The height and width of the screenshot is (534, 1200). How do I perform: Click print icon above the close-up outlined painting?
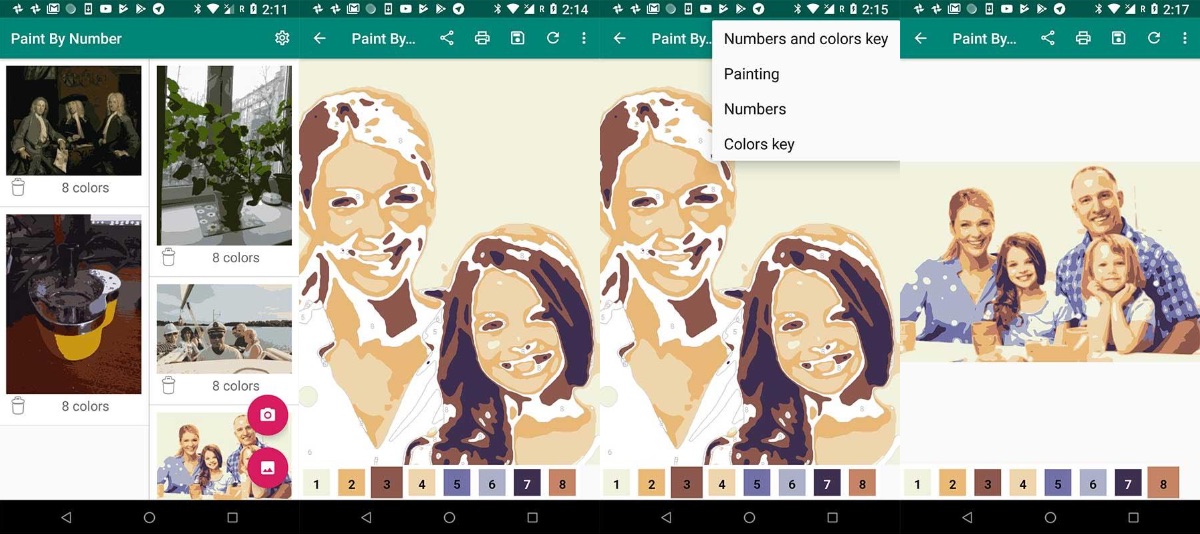click(482, 38)
